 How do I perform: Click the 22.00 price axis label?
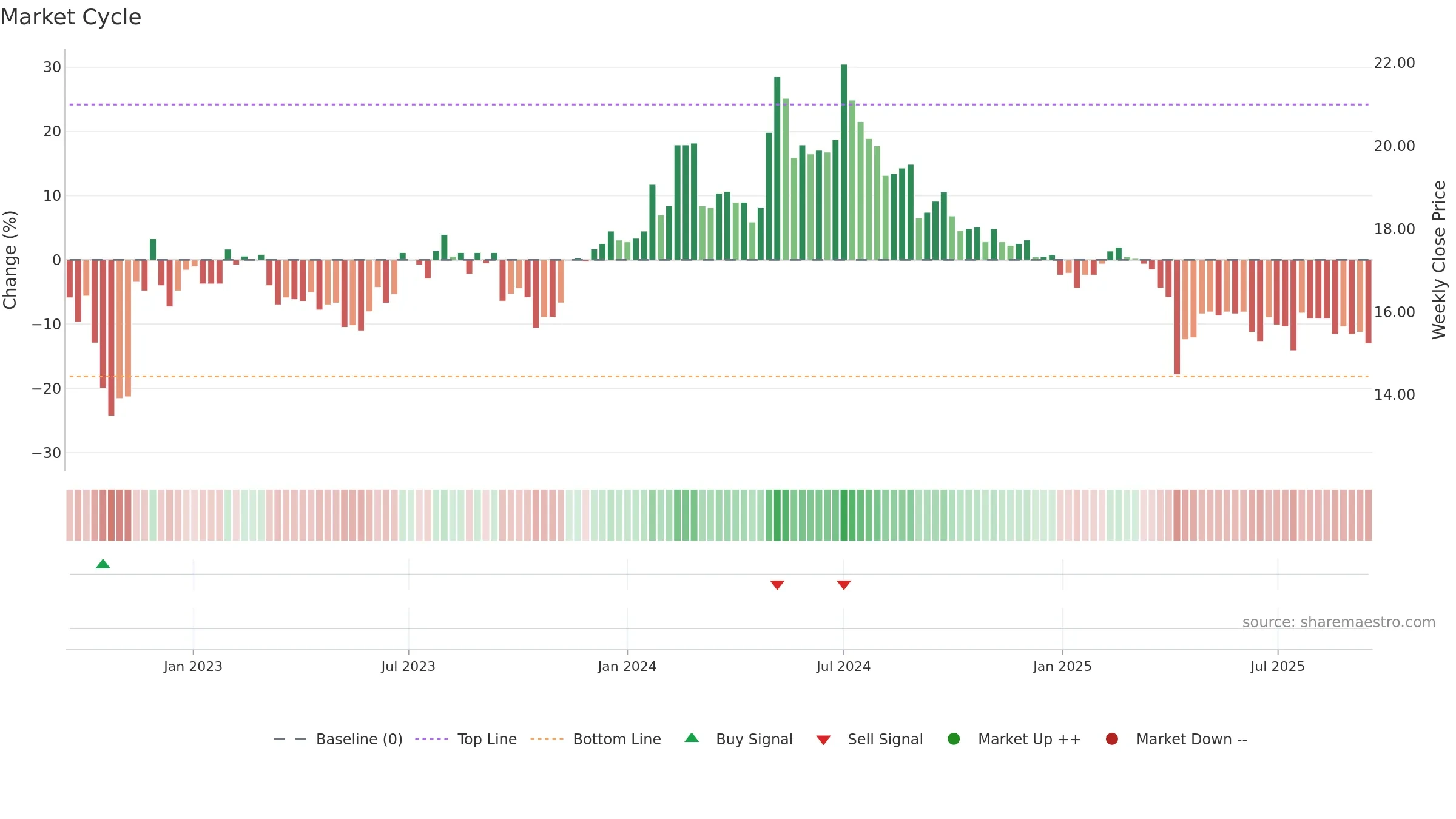1394,63
